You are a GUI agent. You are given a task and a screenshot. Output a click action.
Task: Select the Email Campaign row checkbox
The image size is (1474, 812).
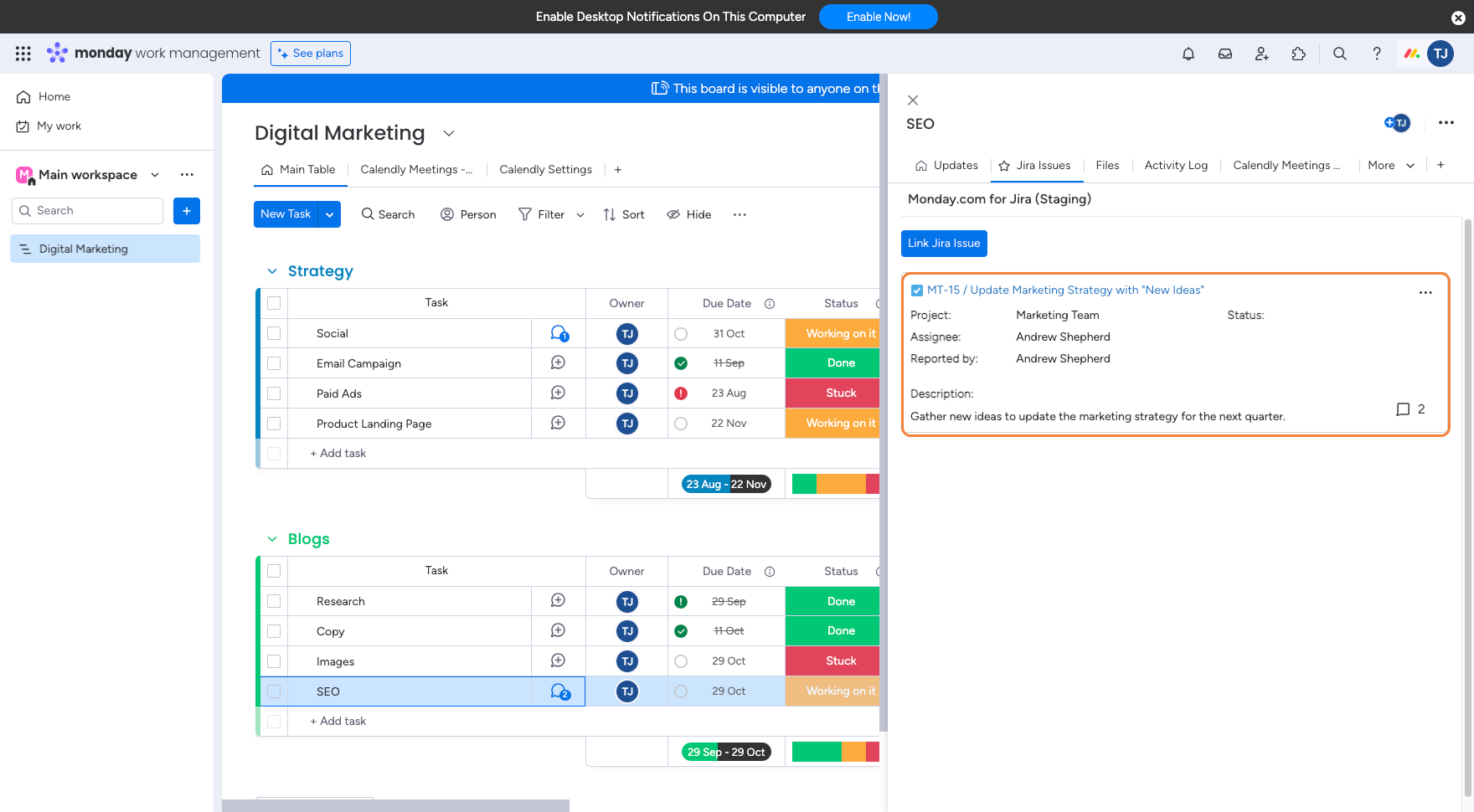click(x=274, y=363)
